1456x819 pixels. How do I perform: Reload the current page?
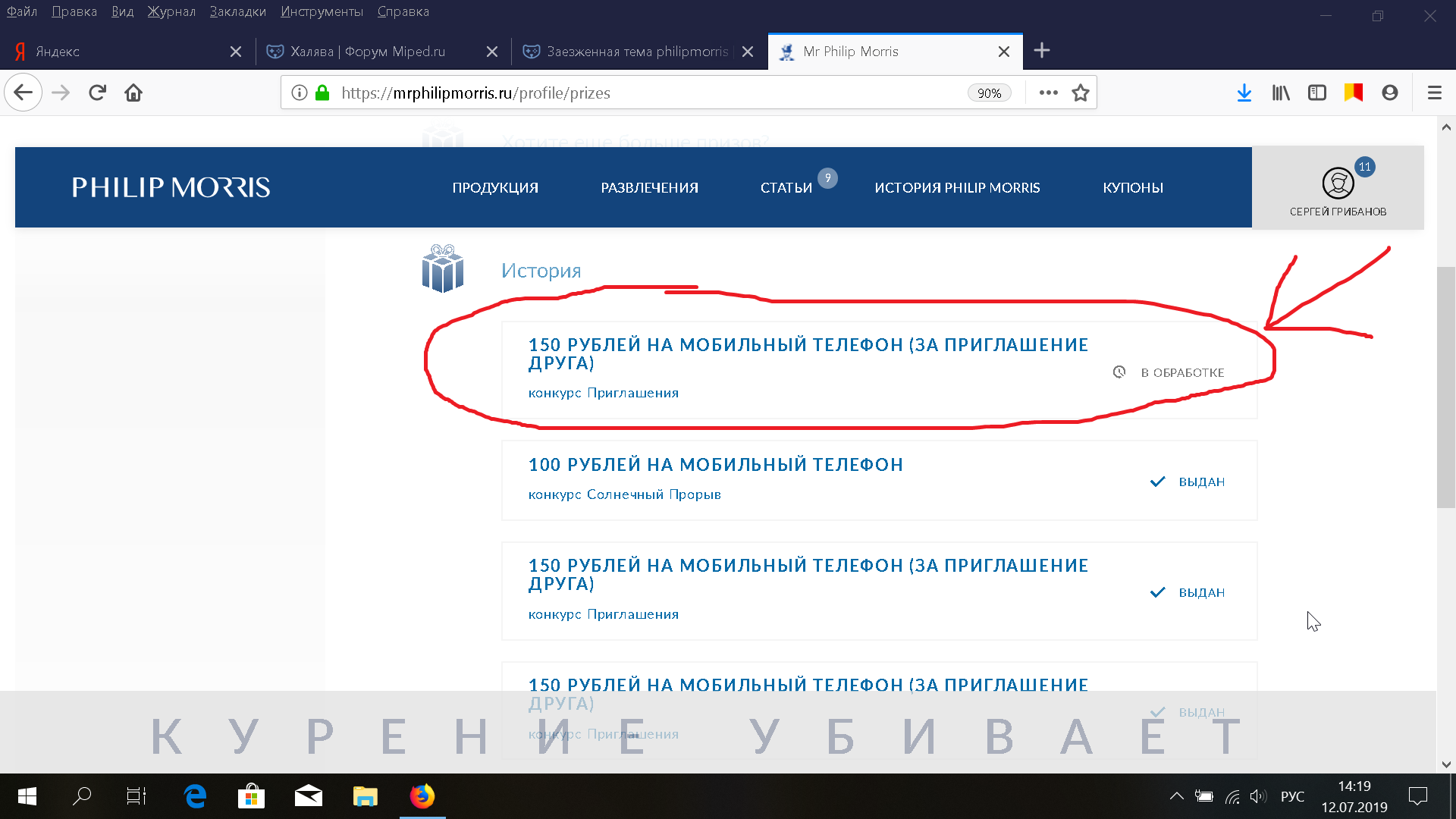(97, 93)
